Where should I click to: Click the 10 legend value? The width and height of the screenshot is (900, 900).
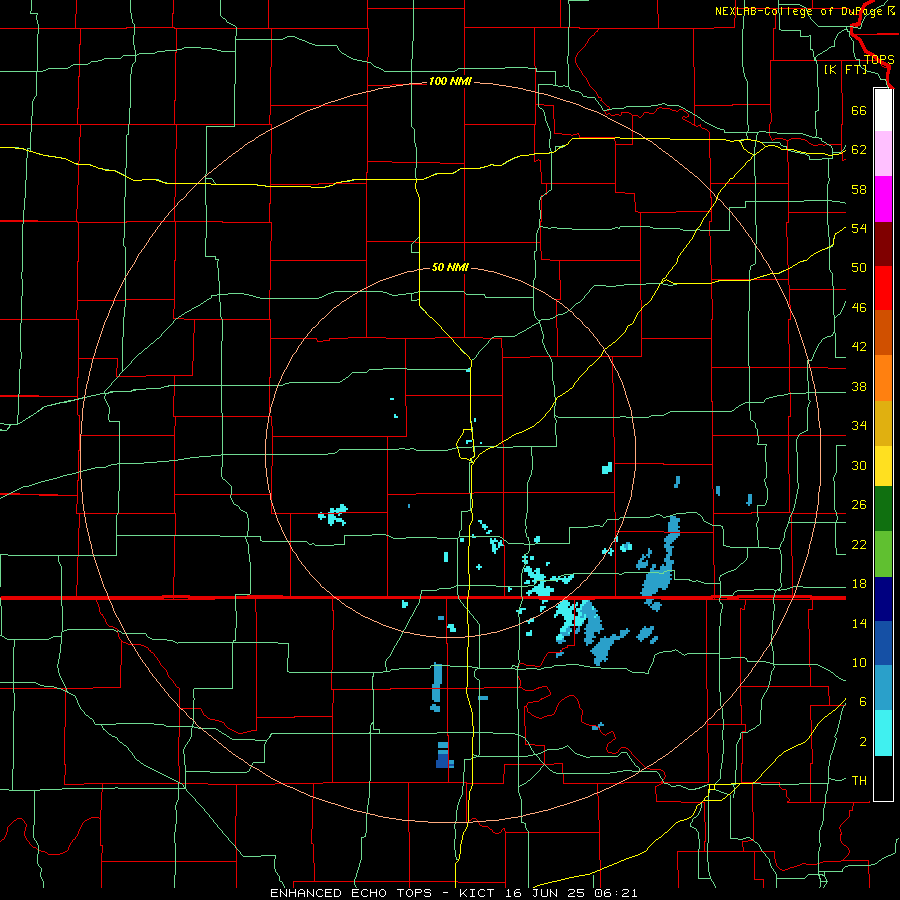point(859,663)
